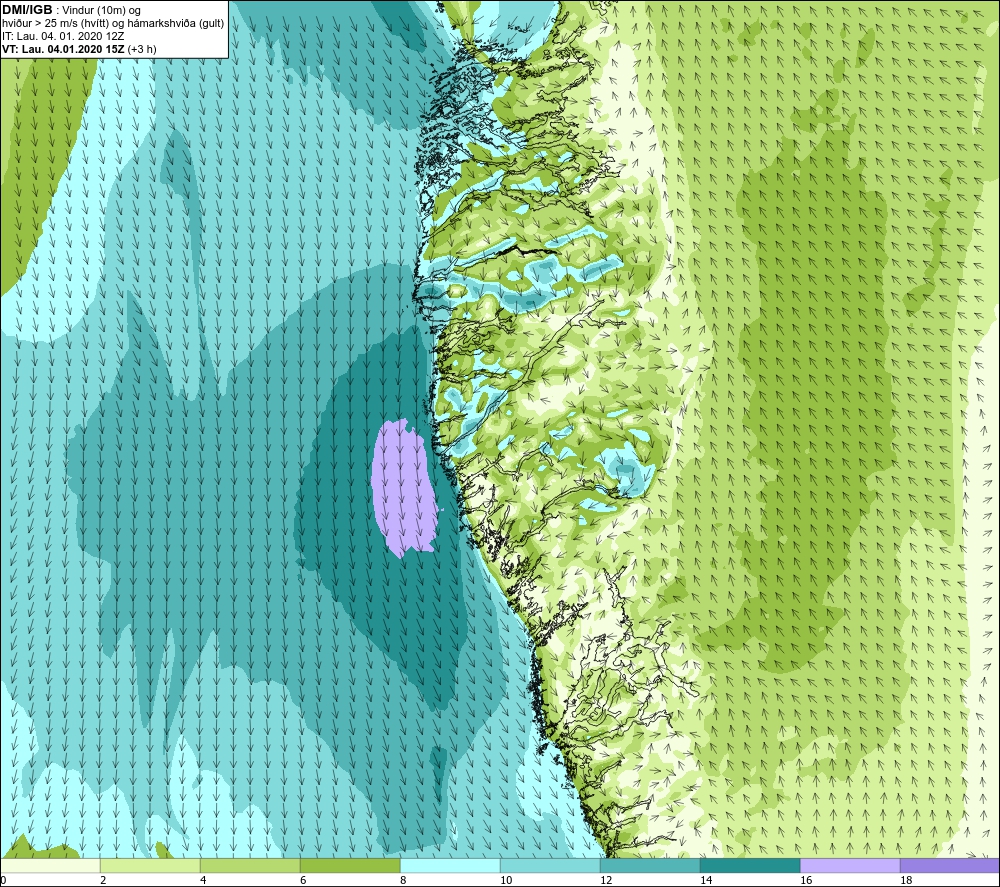Click the legend label '16'
This screenshot has height=887, width=1000.
806,881
